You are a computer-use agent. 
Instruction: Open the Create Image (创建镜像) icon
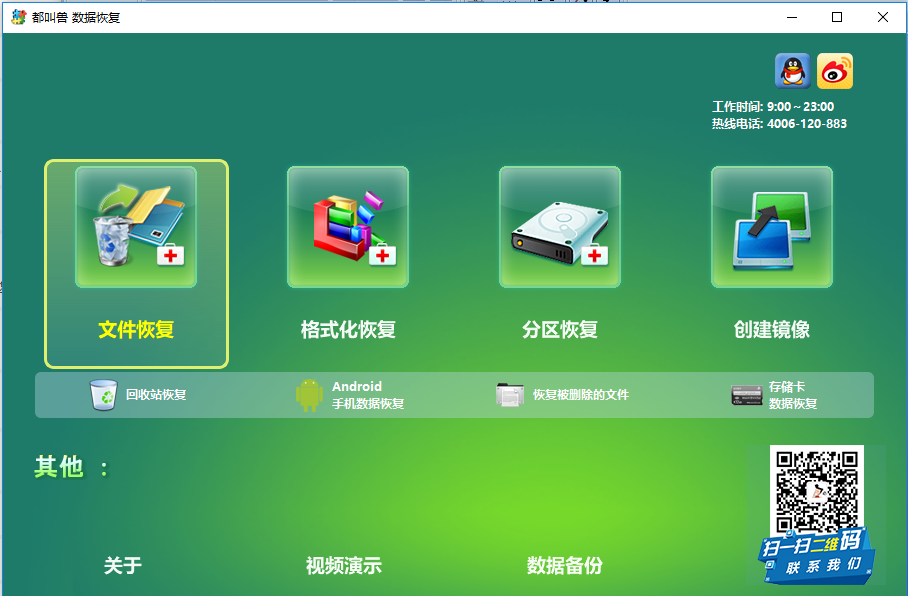[772, 227]
